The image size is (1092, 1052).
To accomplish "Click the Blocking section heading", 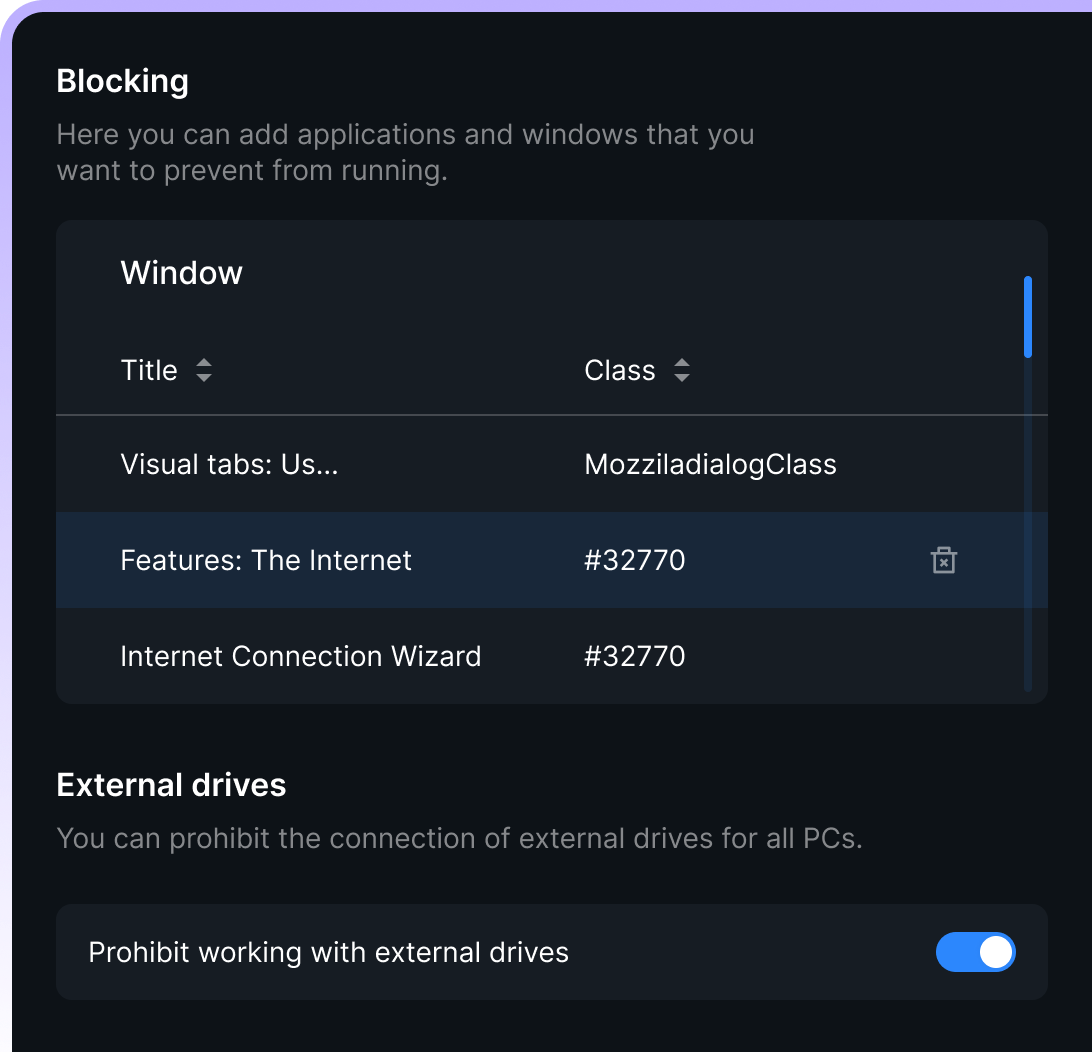I will [122, 81].
